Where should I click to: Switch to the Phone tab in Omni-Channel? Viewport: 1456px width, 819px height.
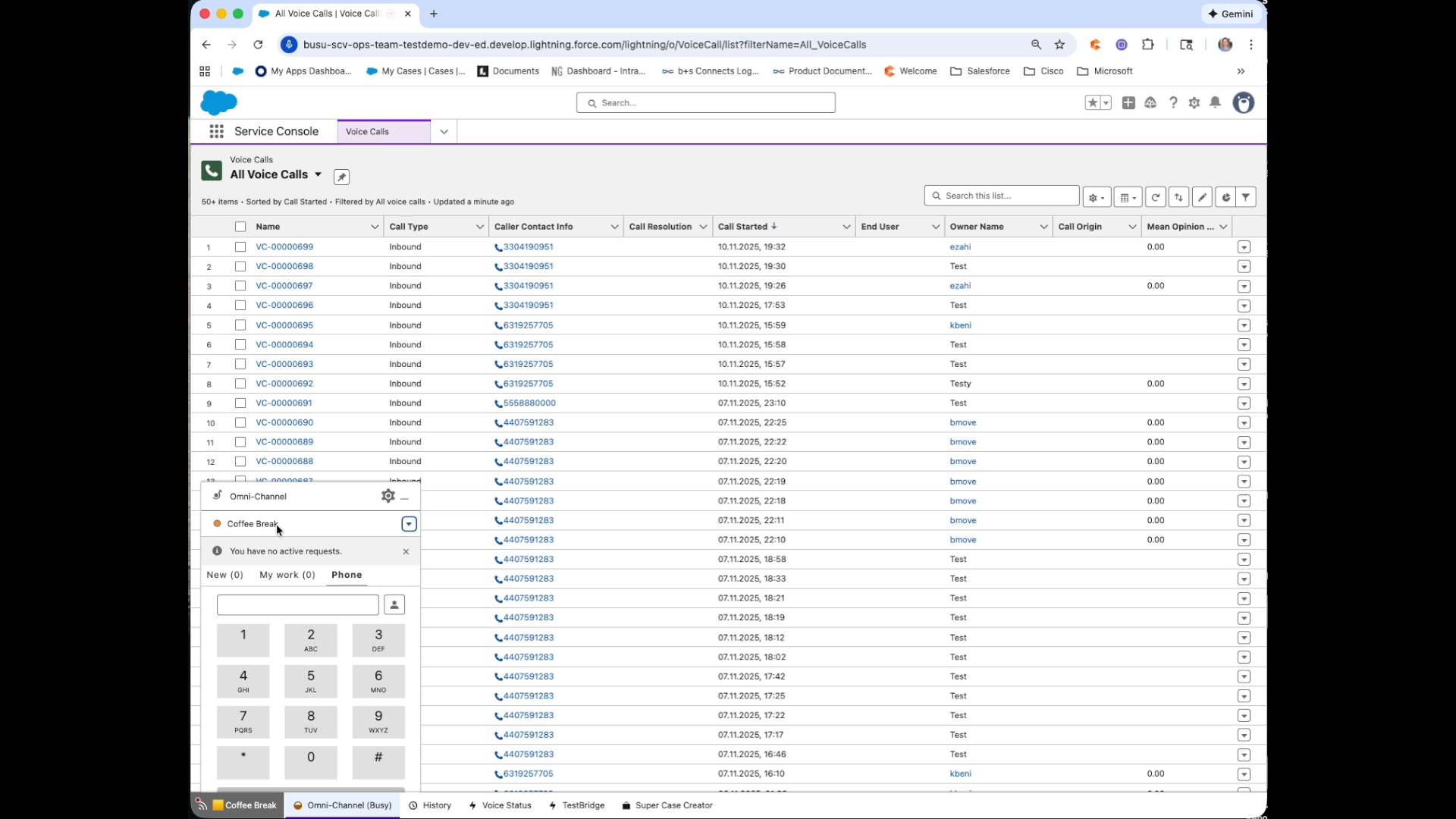pos(347,575)
